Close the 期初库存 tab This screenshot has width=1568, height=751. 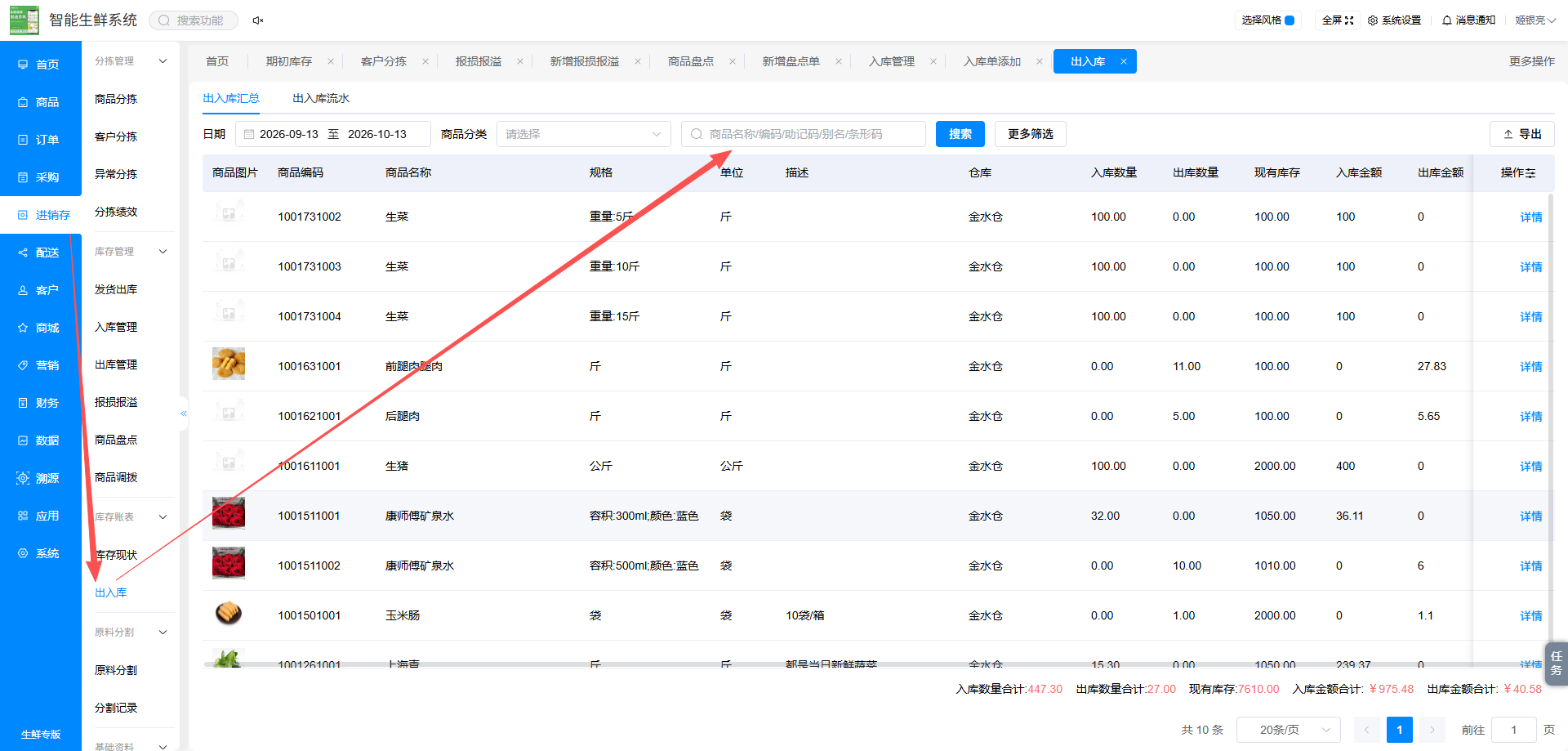pyautogui.click(x=330, y=61)
